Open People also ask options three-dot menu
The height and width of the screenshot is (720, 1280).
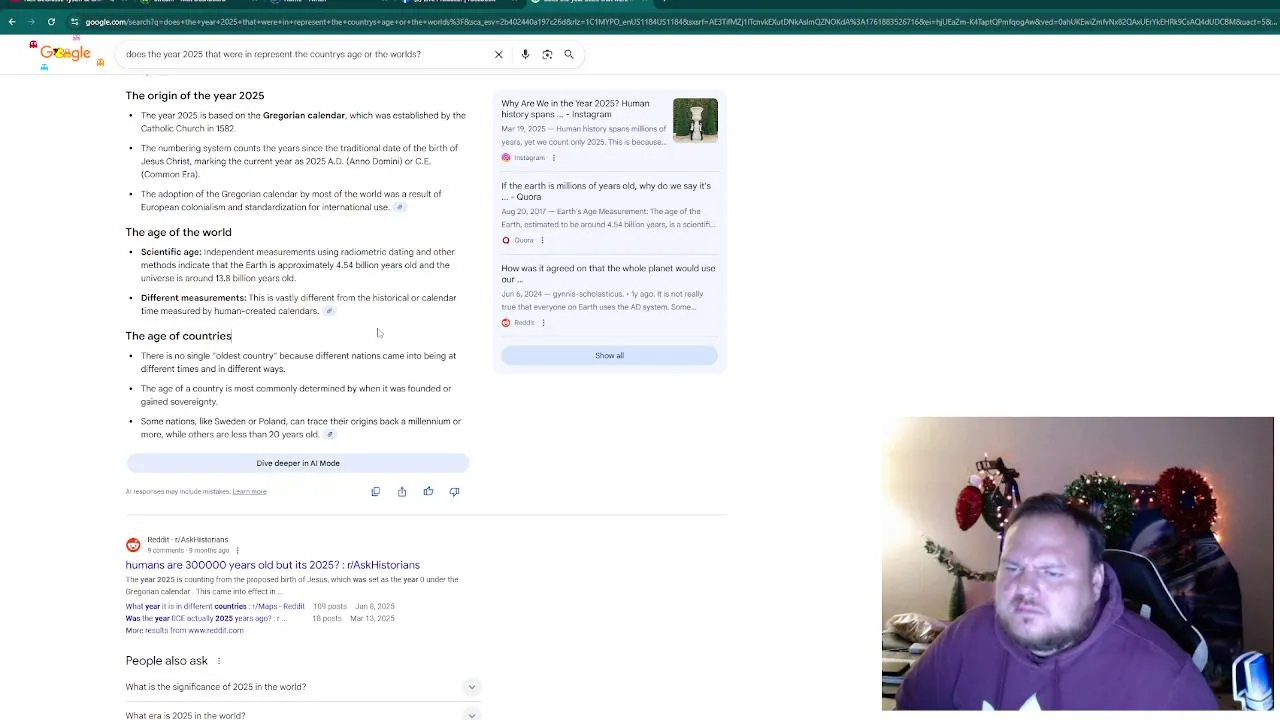[x=219, y=661]
